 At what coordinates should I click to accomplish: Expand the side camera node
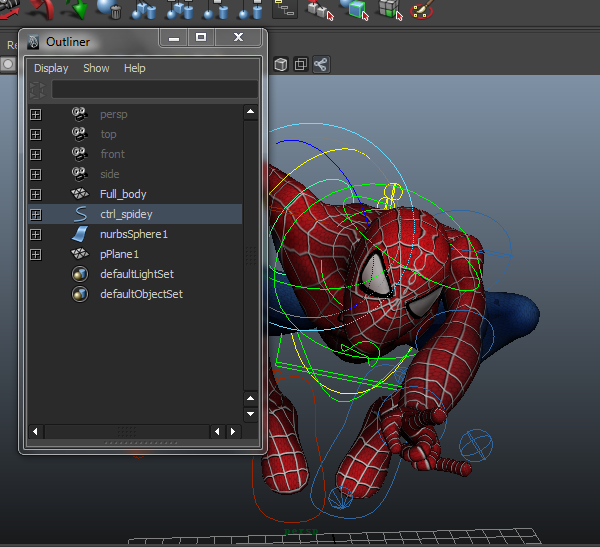36,175
